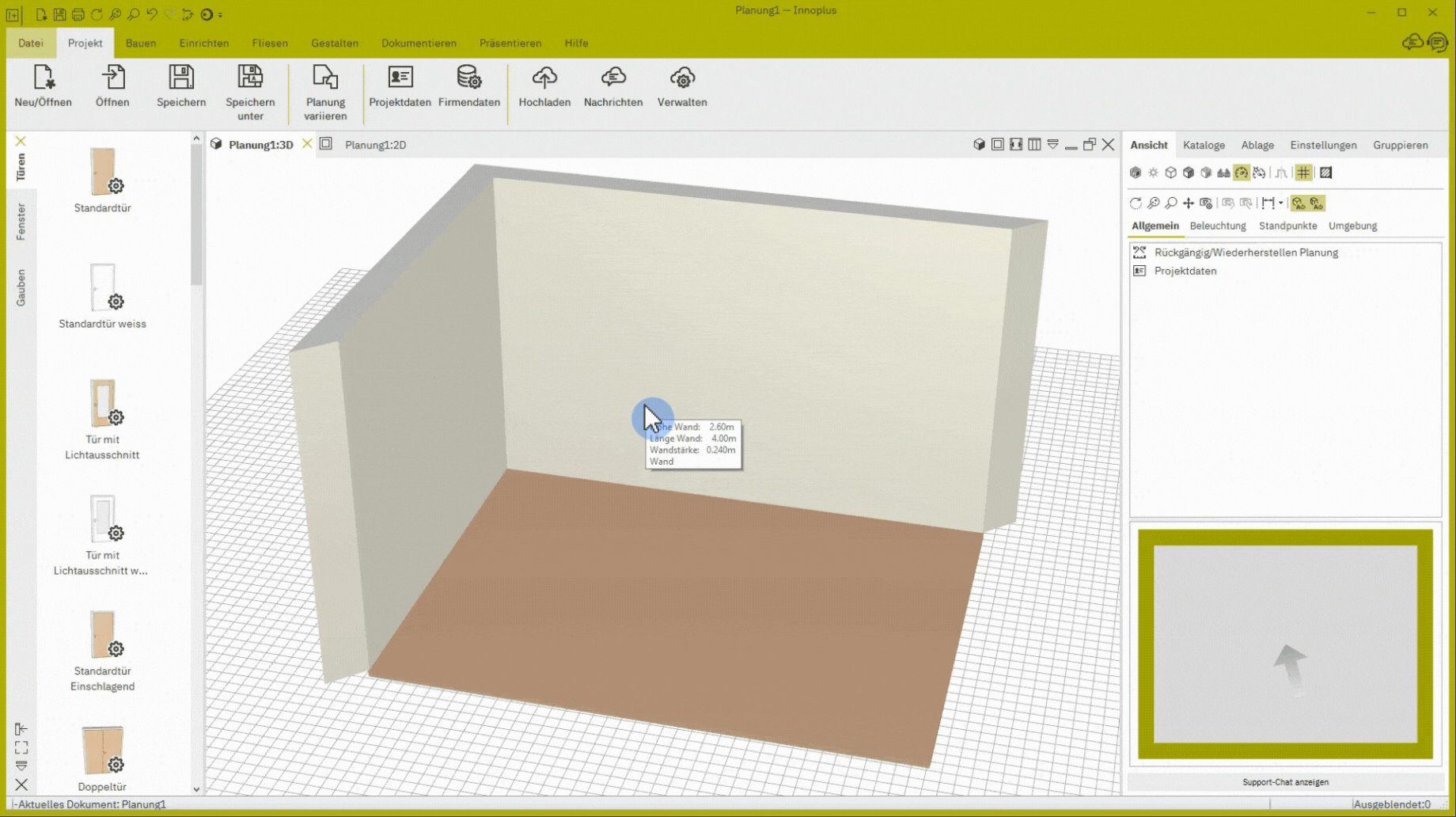Screen dimensions: 1456x817
Task: Open the dimension tool dropdown arrow
Action: point(1280,203)
